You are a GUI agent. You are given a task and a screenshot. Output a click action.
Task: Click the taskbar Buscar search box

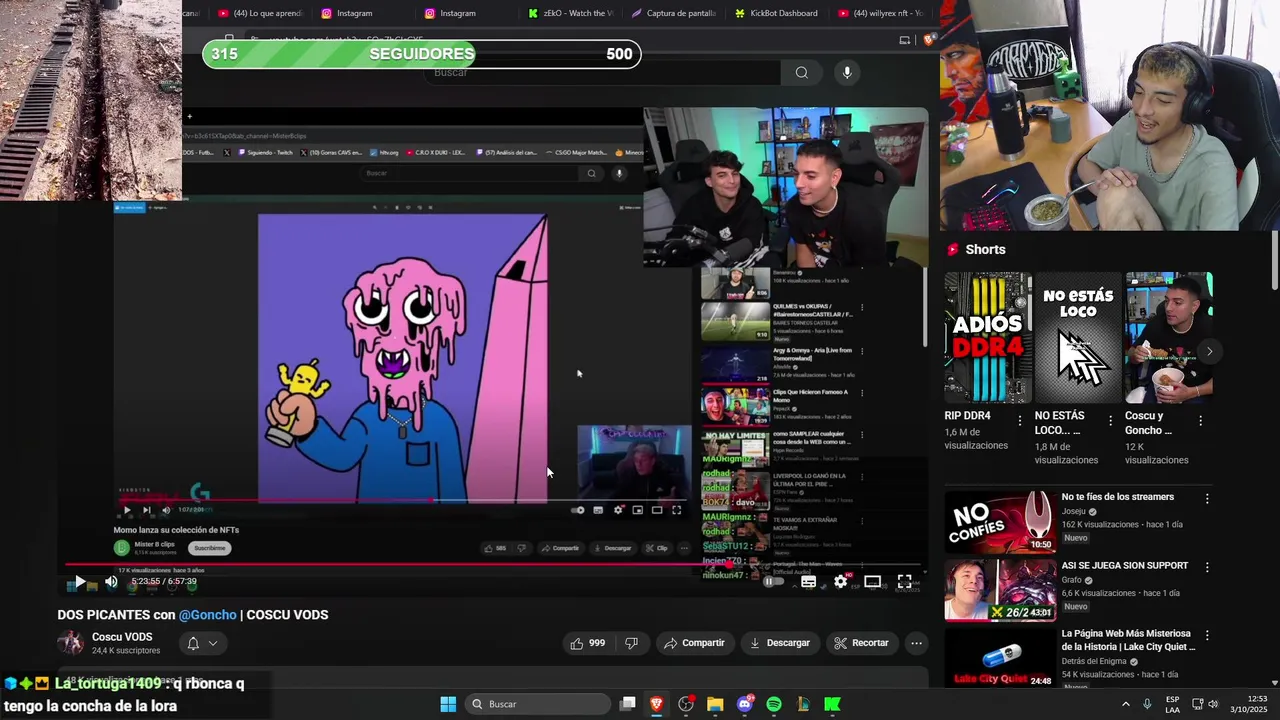point(538,704)
